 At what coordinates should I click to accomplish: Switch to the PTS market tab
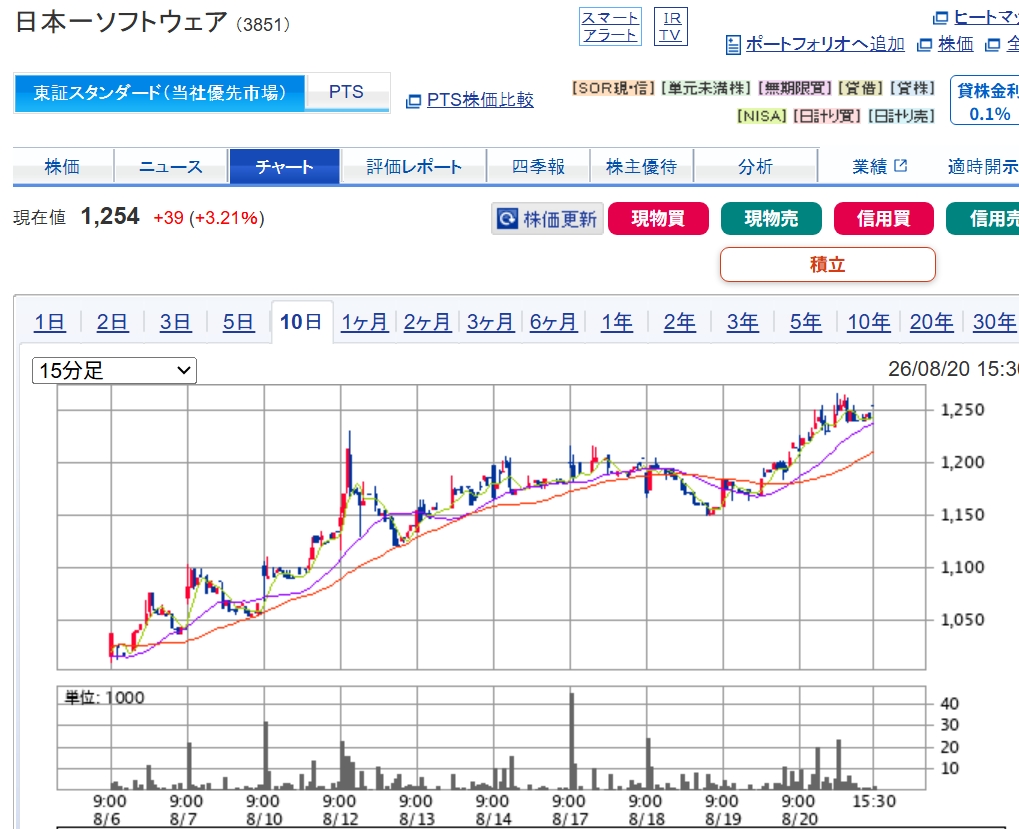click(346, 92)
